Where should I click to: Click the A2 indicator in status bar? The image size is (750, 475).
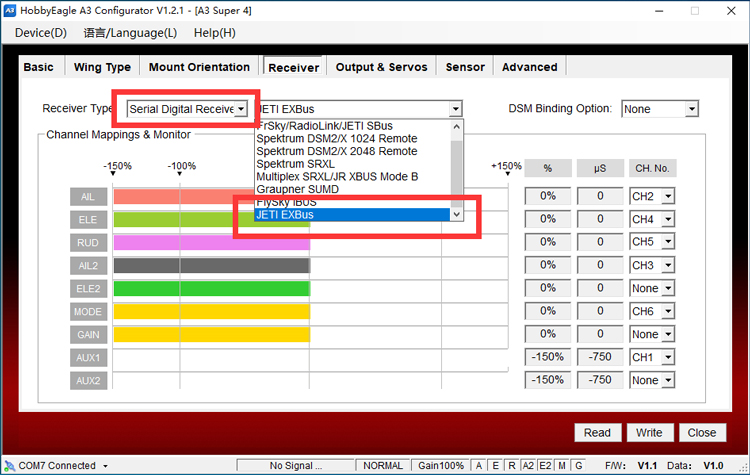[x=528, y=465]
